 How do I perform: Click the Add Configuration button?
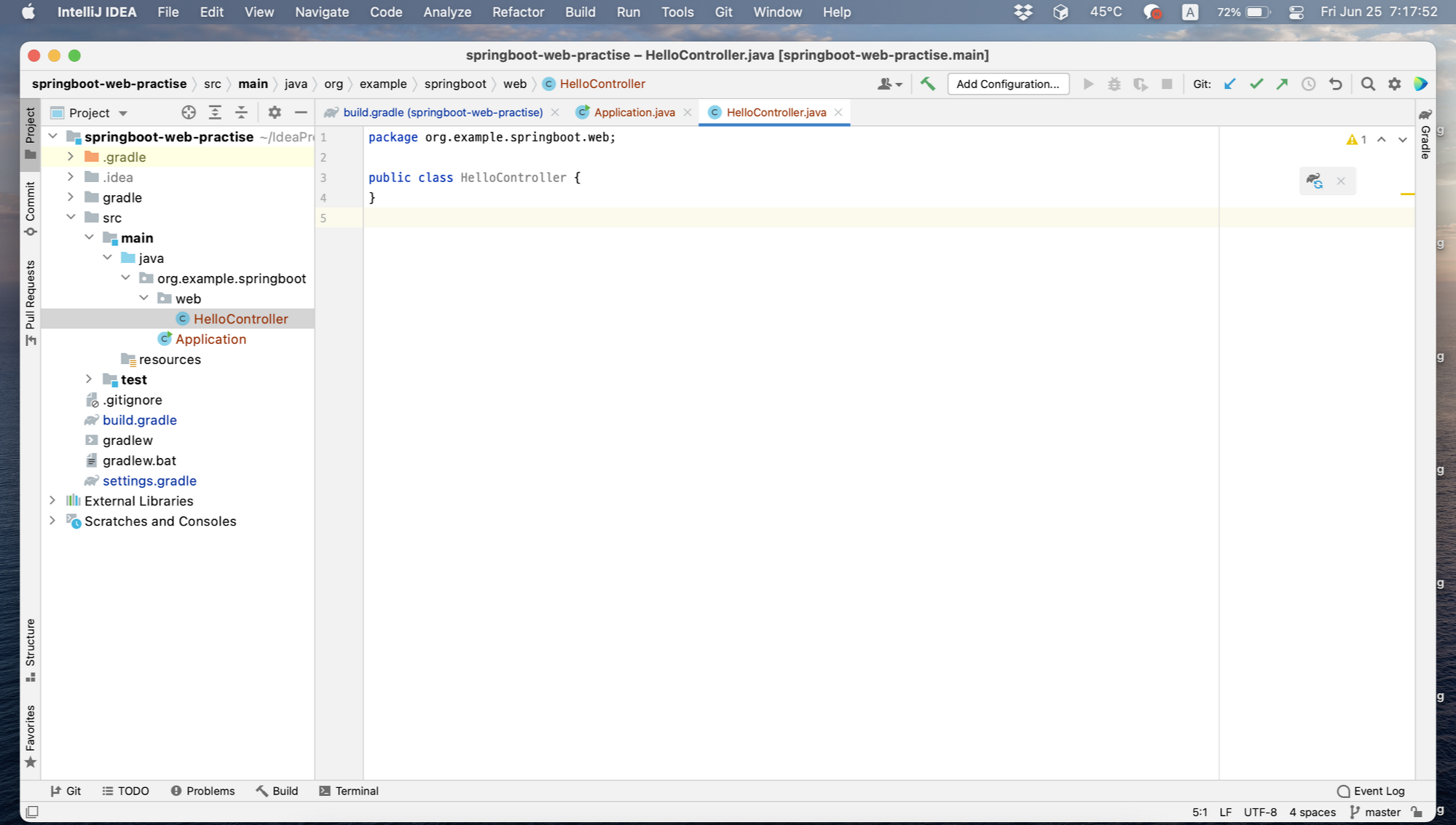click(1007, 84)
